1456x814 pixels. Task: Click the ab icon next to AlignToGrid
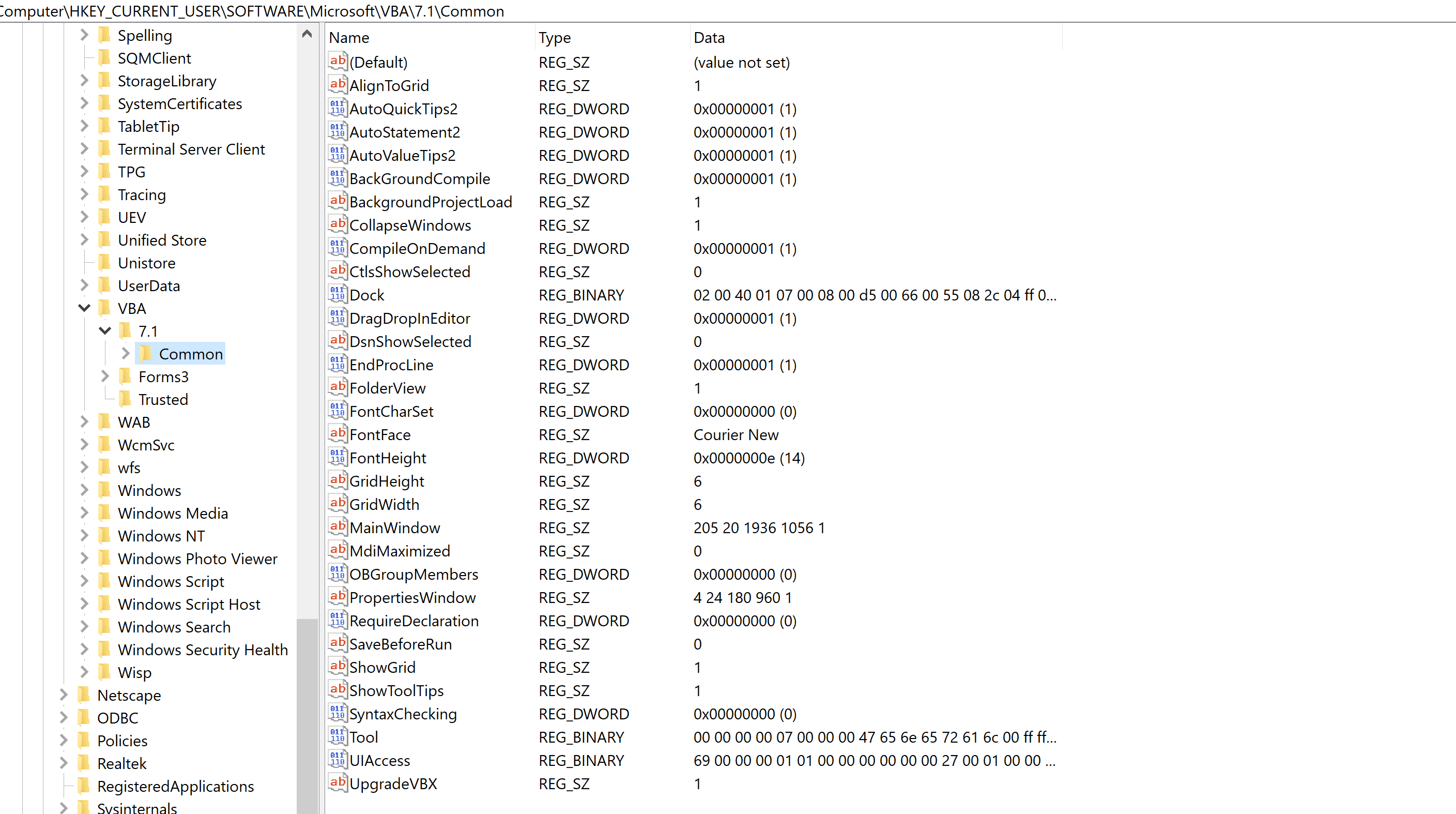(x=338, y=84)
